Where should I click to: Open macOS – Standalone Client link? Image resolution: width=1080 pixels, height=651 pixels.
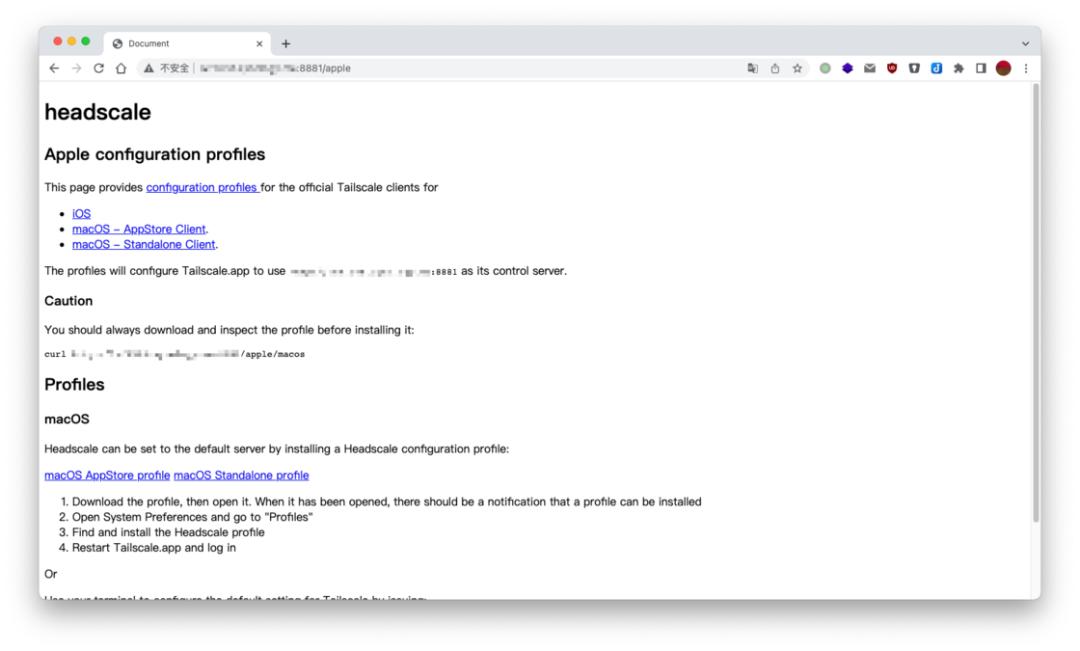click(x=143, y=245)
